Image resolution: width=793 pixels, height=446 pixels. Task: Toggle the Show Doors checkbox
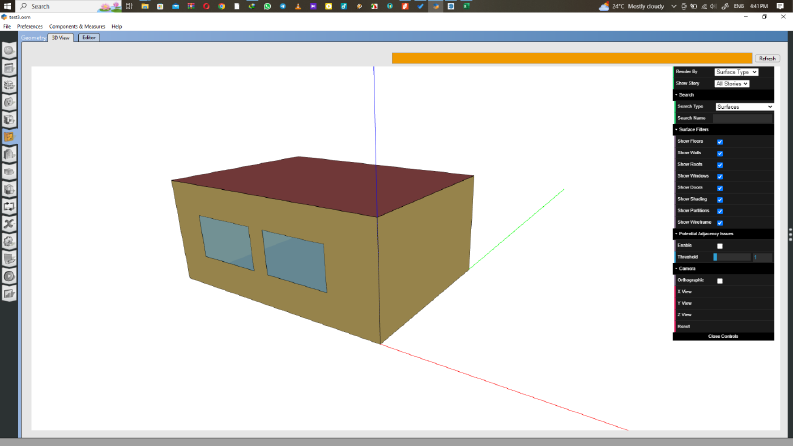coord(720,188)
